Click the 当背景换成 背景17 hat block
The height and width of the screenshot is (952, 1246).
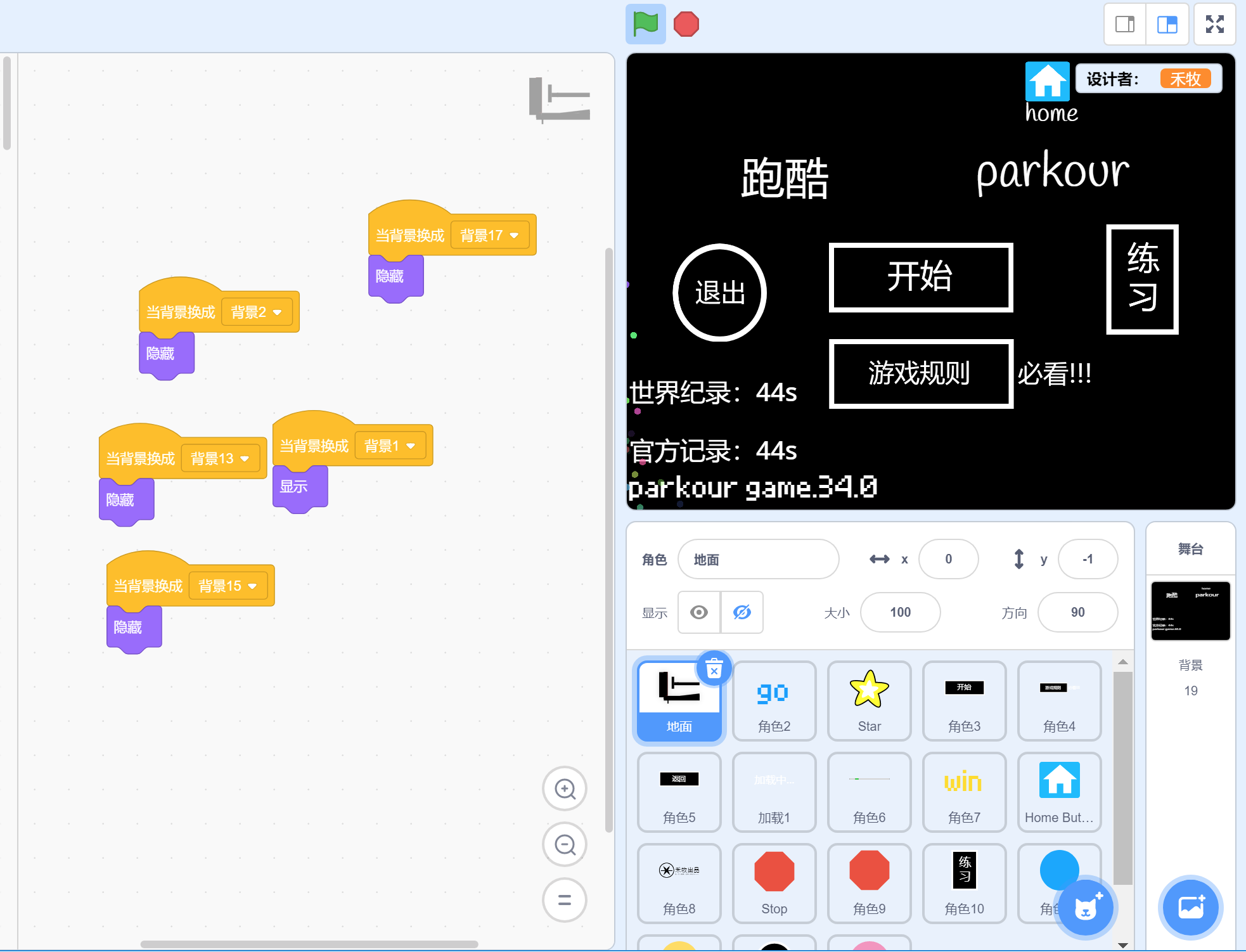[410, 236]
